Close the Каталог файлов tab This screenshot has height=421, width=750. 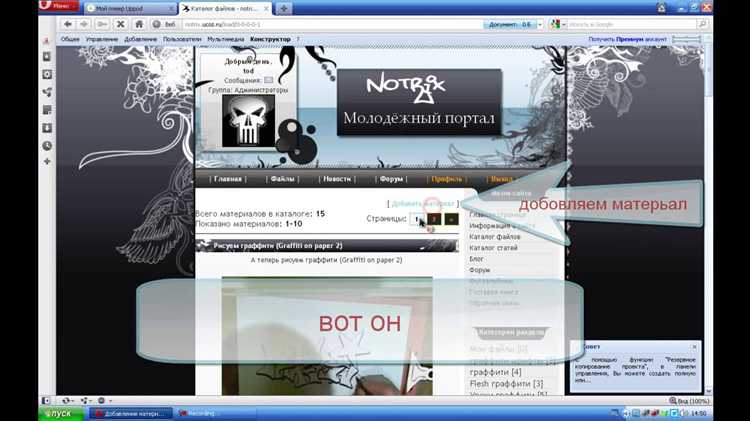pyautogui.click(x=266, y=9)
